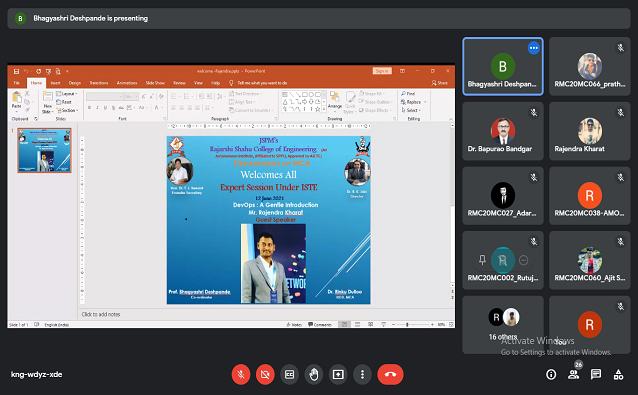The width and height of the screenshot is (638, 395).
Task: Open the Animations ribbon tab
Action: click(127, 83)
